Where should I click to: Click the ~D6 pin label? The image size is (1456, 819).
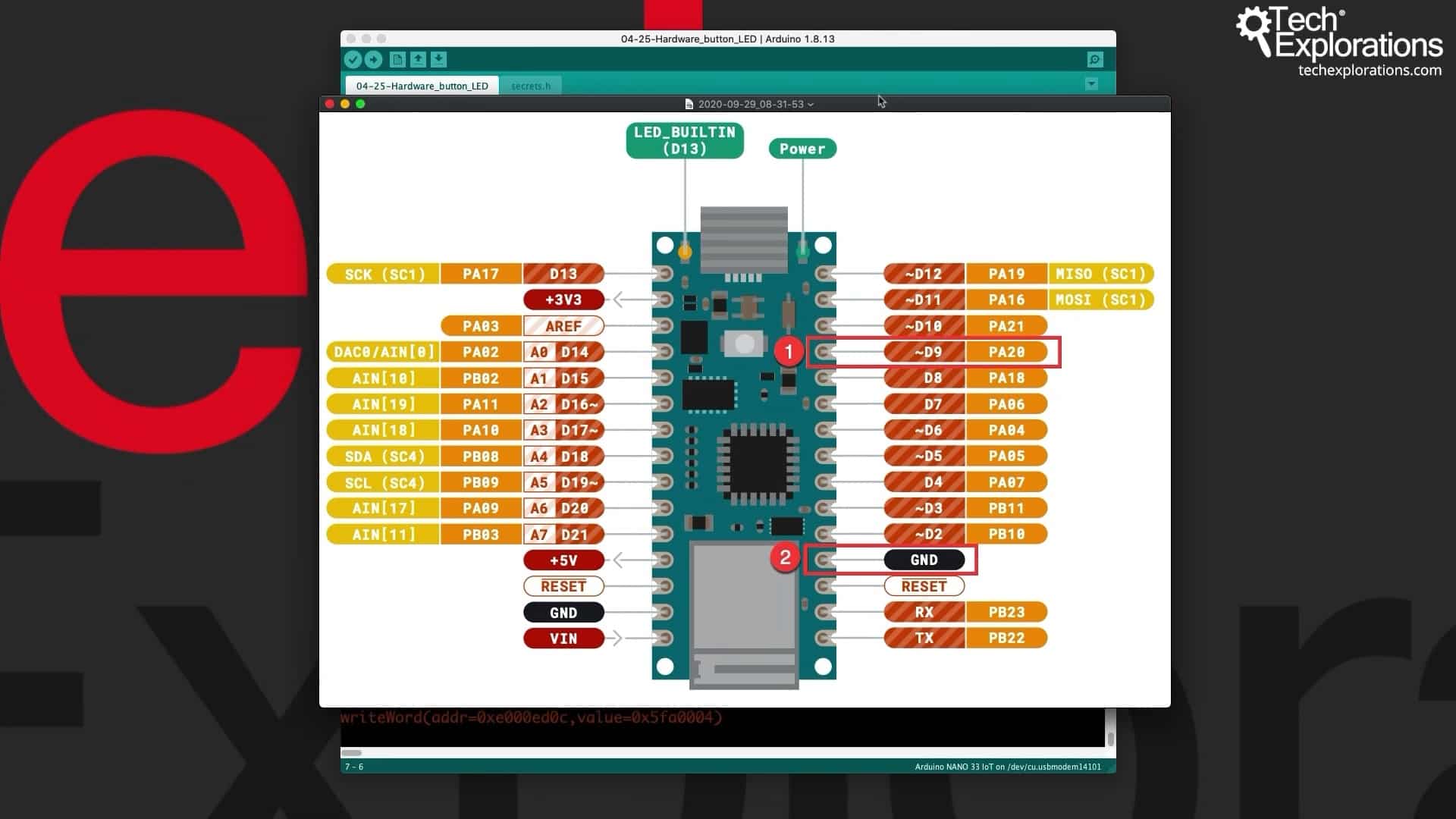click(924, 430)
